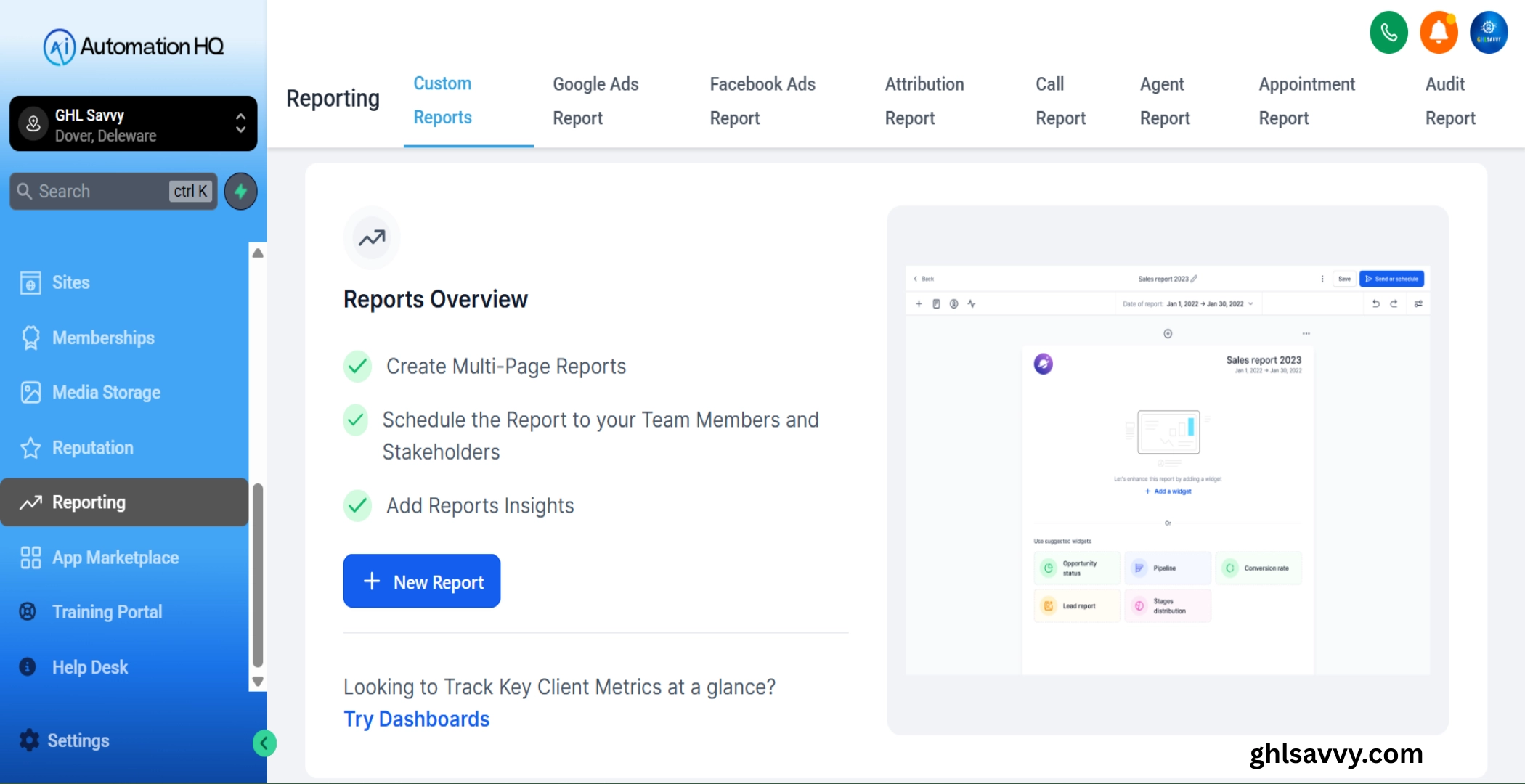Click the green phone call icon

click(1388, 33)
